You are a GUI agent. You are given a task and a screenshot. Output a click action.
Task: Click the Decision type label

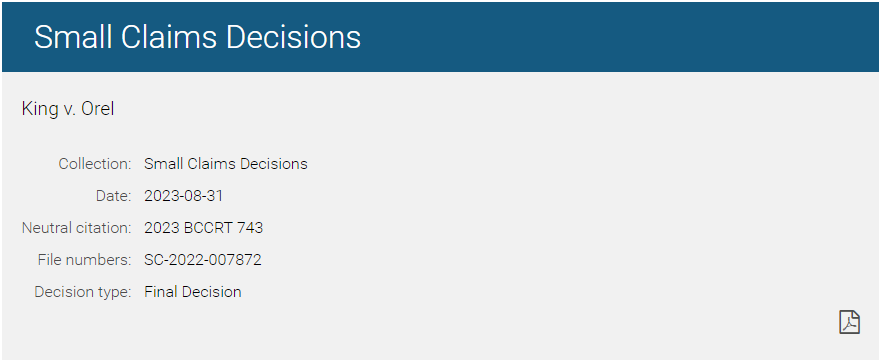click(83, 292)
